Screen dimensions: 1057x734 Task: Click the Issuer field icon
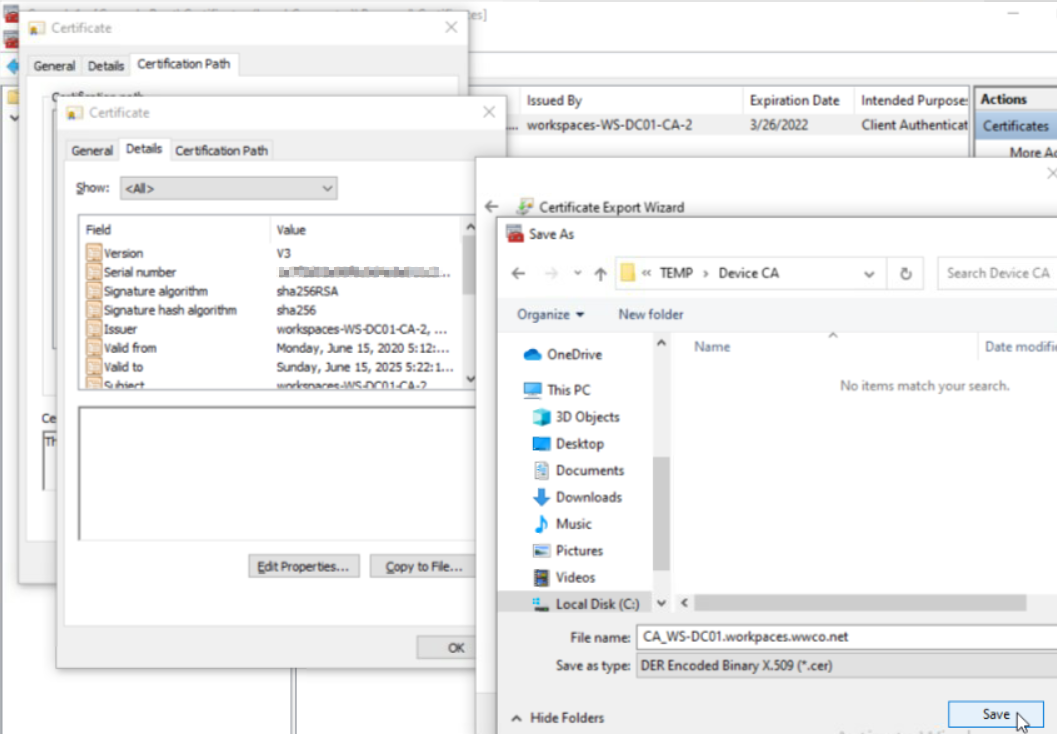point(94,329)
